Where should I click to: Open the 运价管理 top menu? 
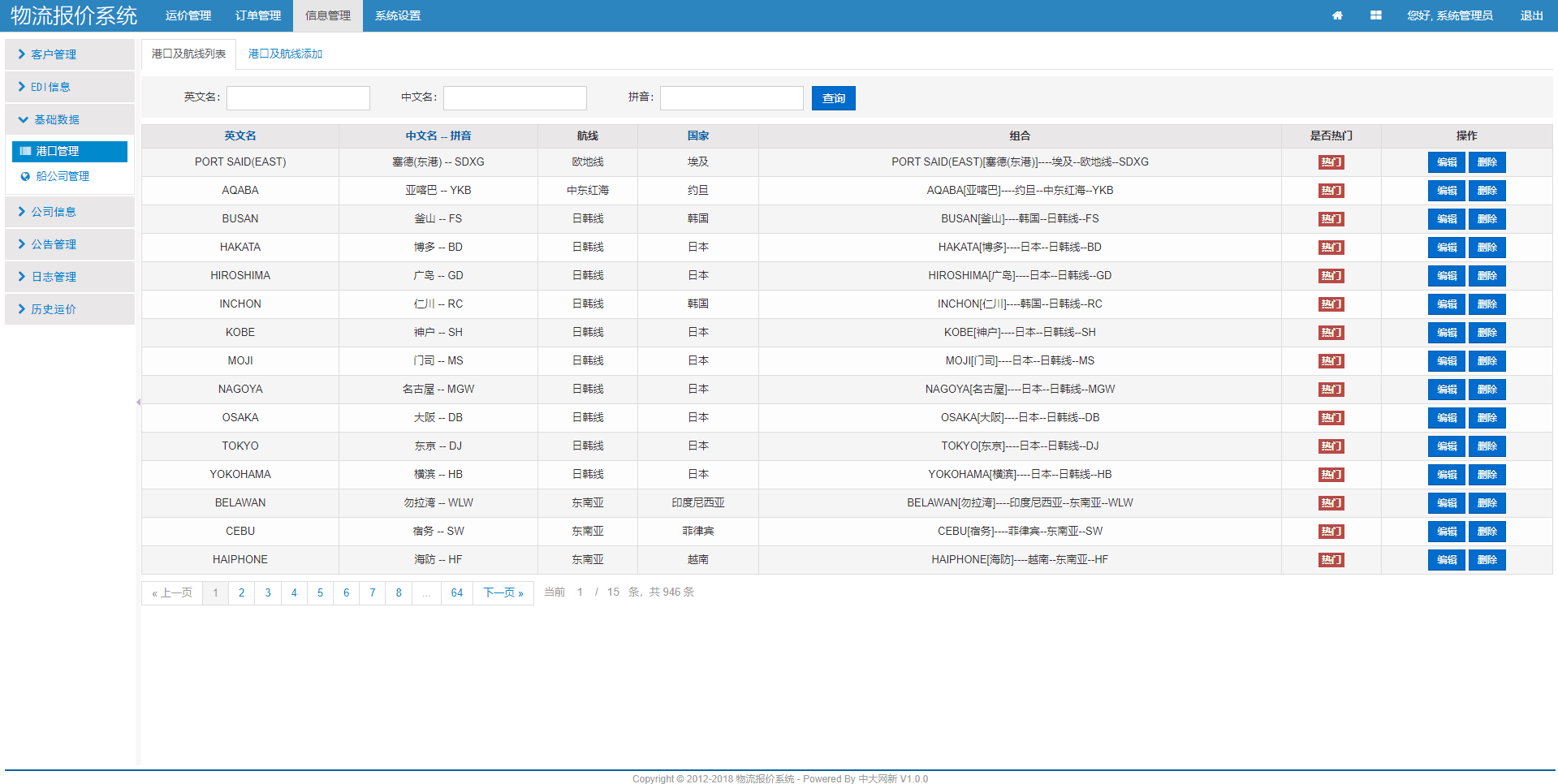(188, 15)
